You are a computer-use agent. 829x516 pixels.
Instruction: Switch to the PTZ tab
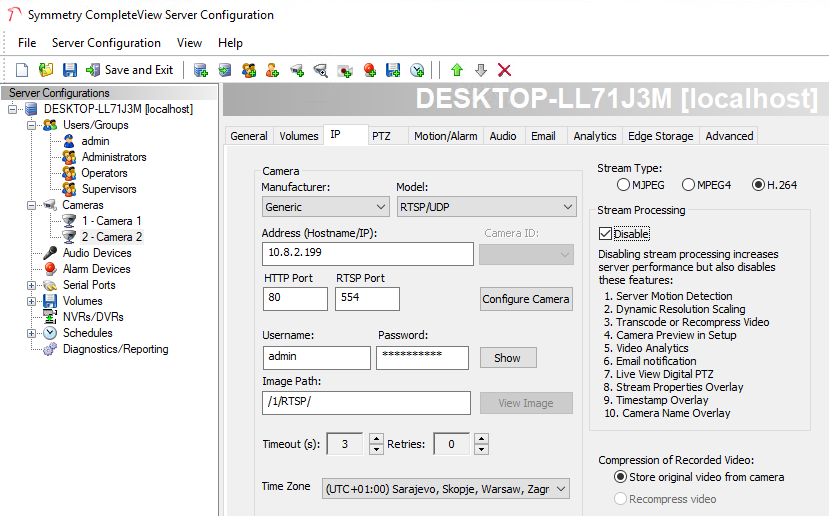click(381, 136)
